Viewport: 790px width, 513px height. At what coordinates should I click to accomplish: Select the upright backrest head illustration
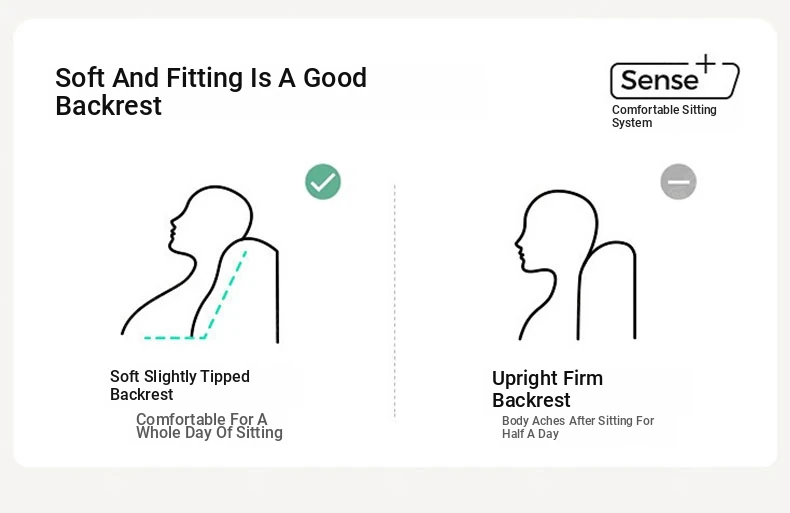(575, 265)
